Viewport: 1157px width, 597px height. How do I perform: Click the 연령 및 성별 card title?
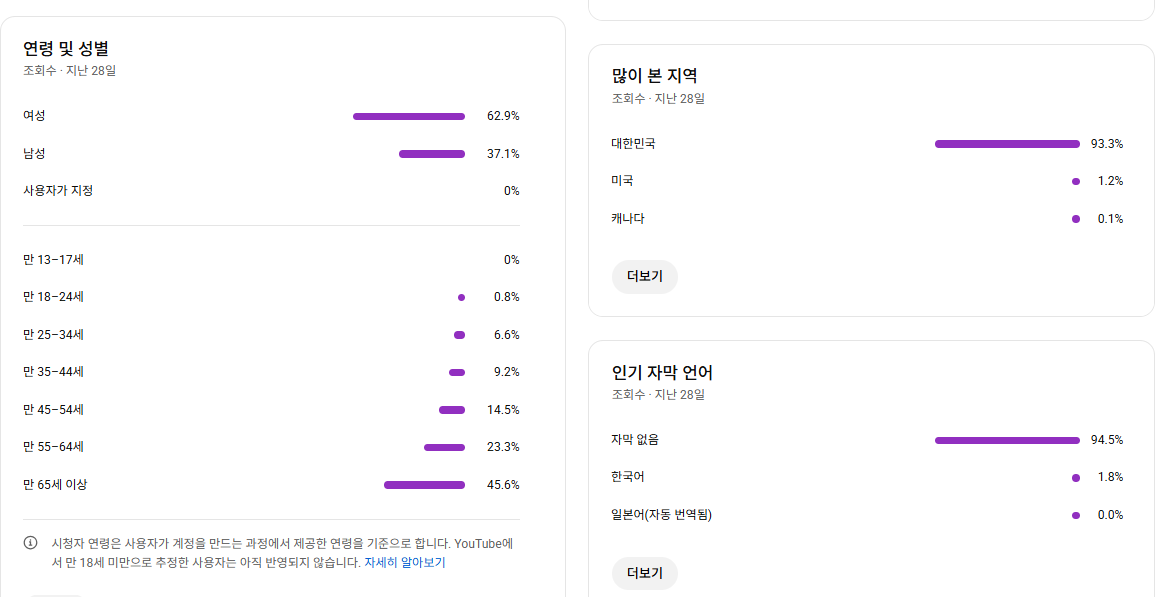pos(66,48)
